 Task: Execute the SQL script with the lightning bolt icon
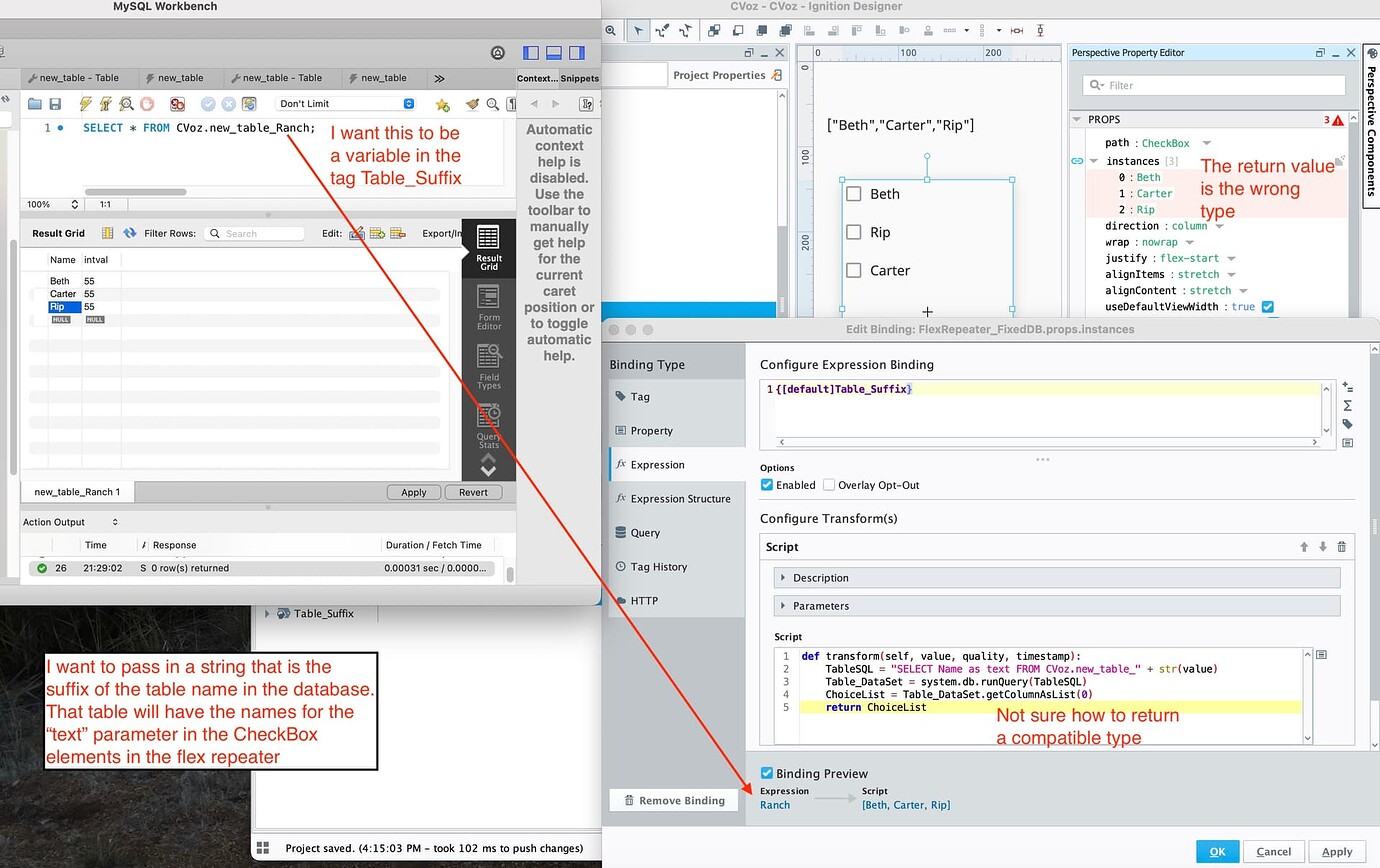[x=85, y=103]
